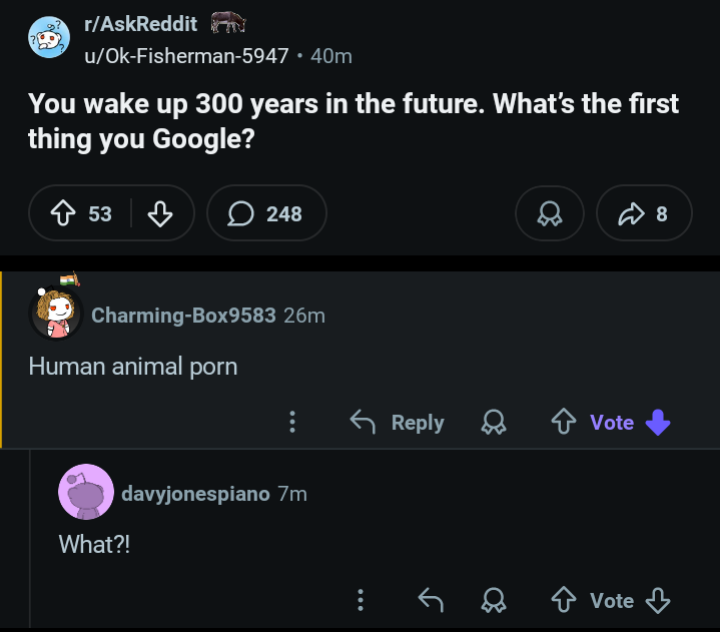Click the r/AskReddit community avatar
Screen dimensions: 720x632
pos(49,38)
